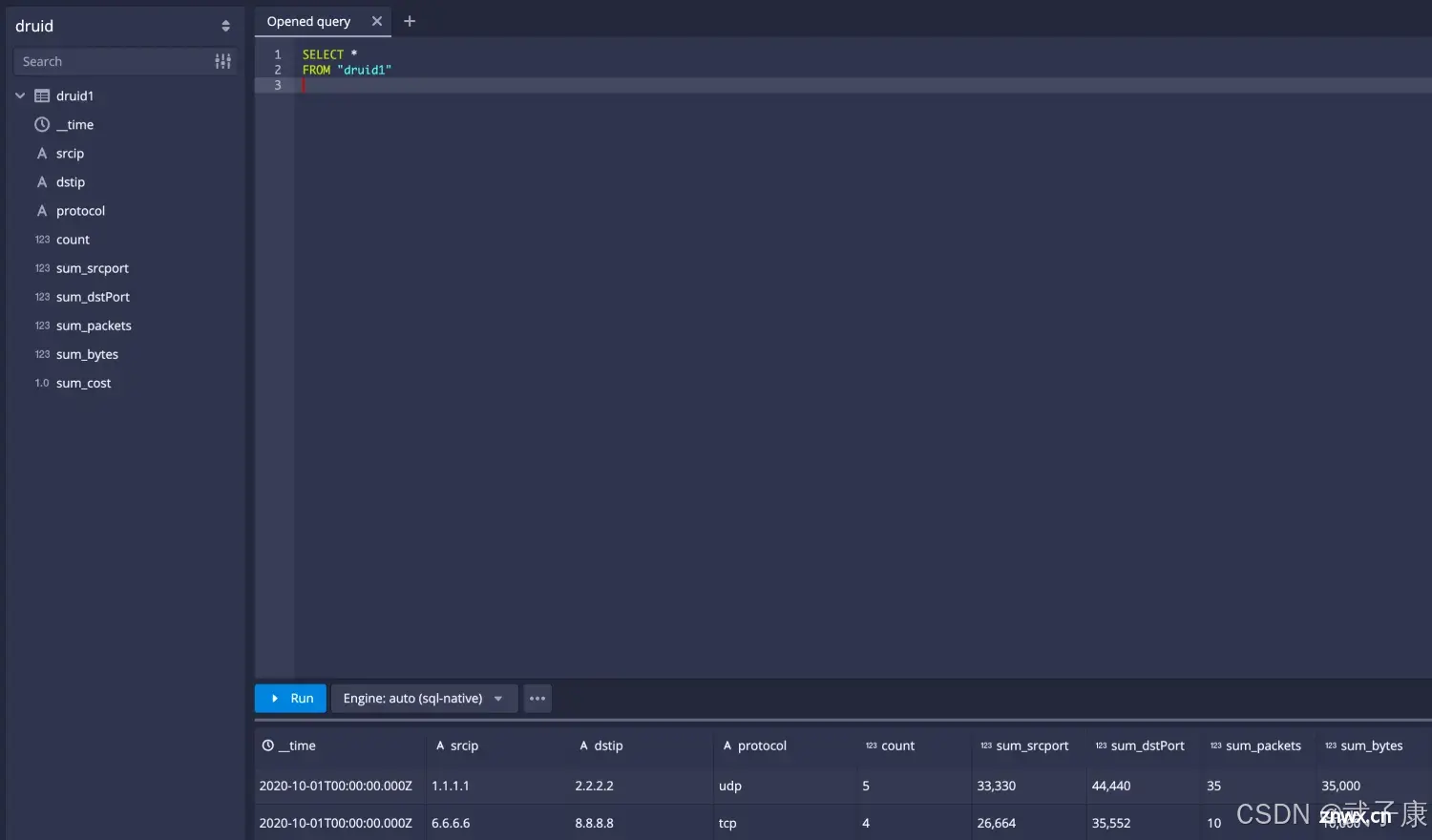Click the __time results column header
The width and height of the screenshot is (1432, 840).
pos(340,745)
